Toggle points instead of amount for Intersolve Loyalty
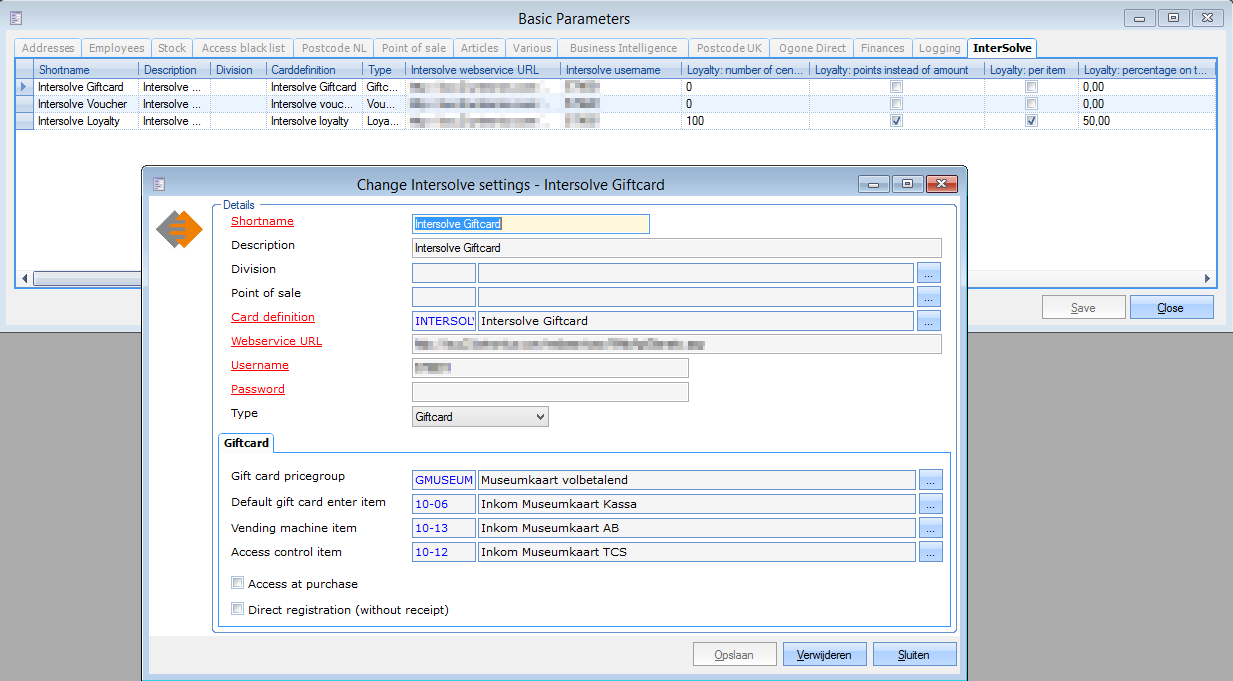The image size is (1233, 681). (896, 121)
